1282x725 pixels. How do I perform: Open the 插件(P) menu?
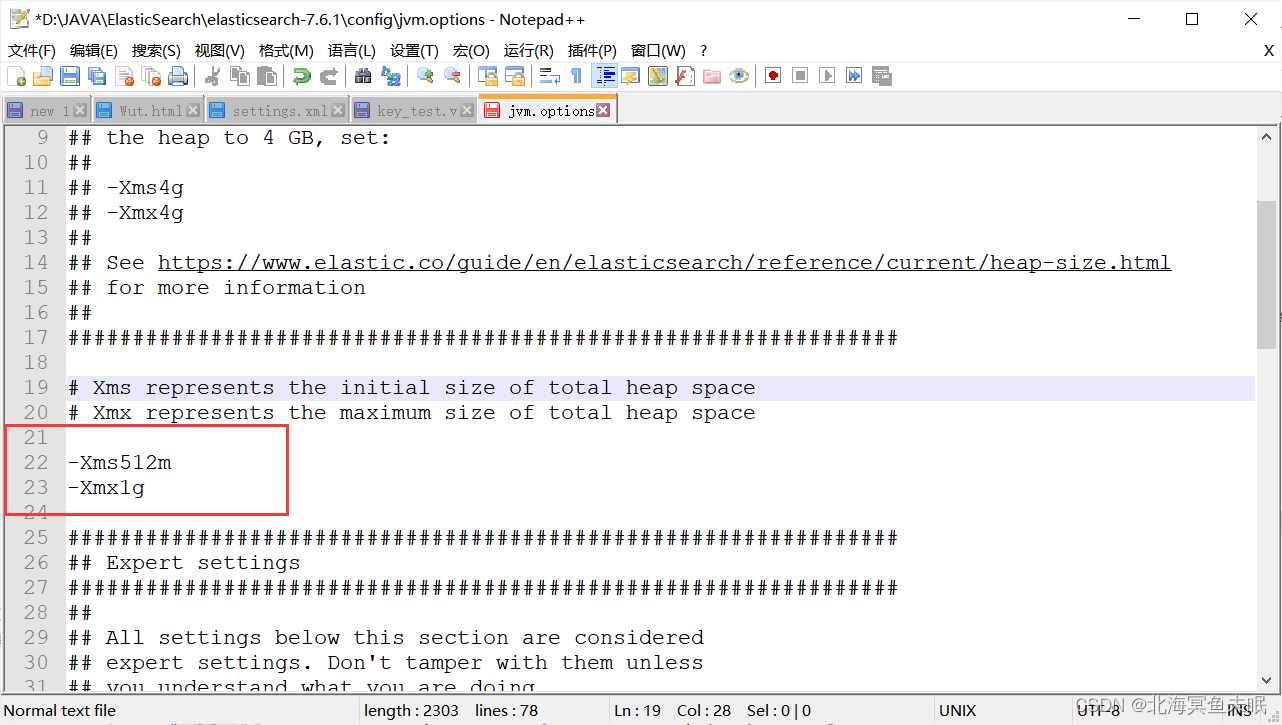[x=592, y=50]
